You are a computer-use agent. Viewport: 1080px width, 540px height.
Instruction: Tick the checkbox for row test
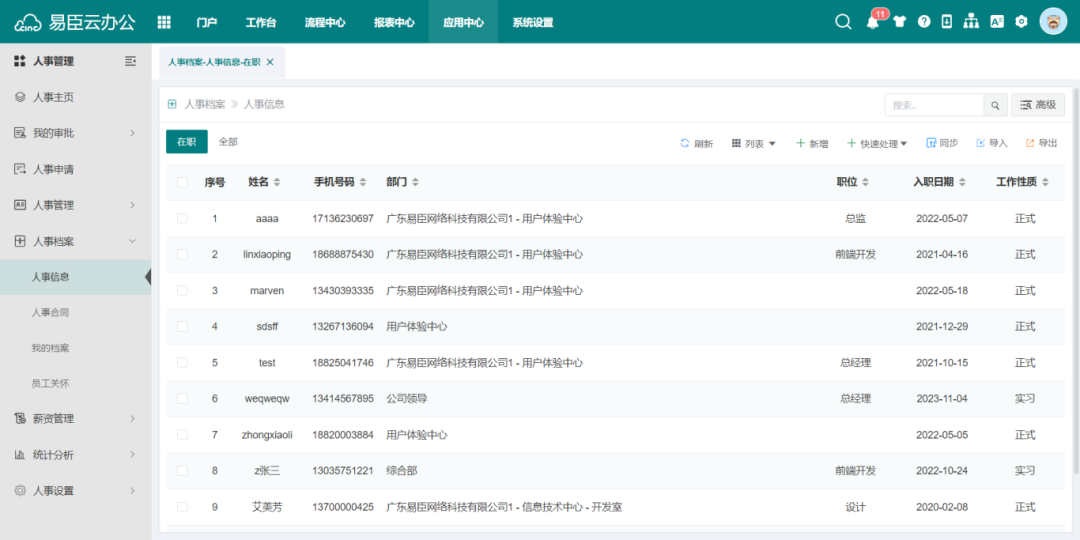(182, 362)
